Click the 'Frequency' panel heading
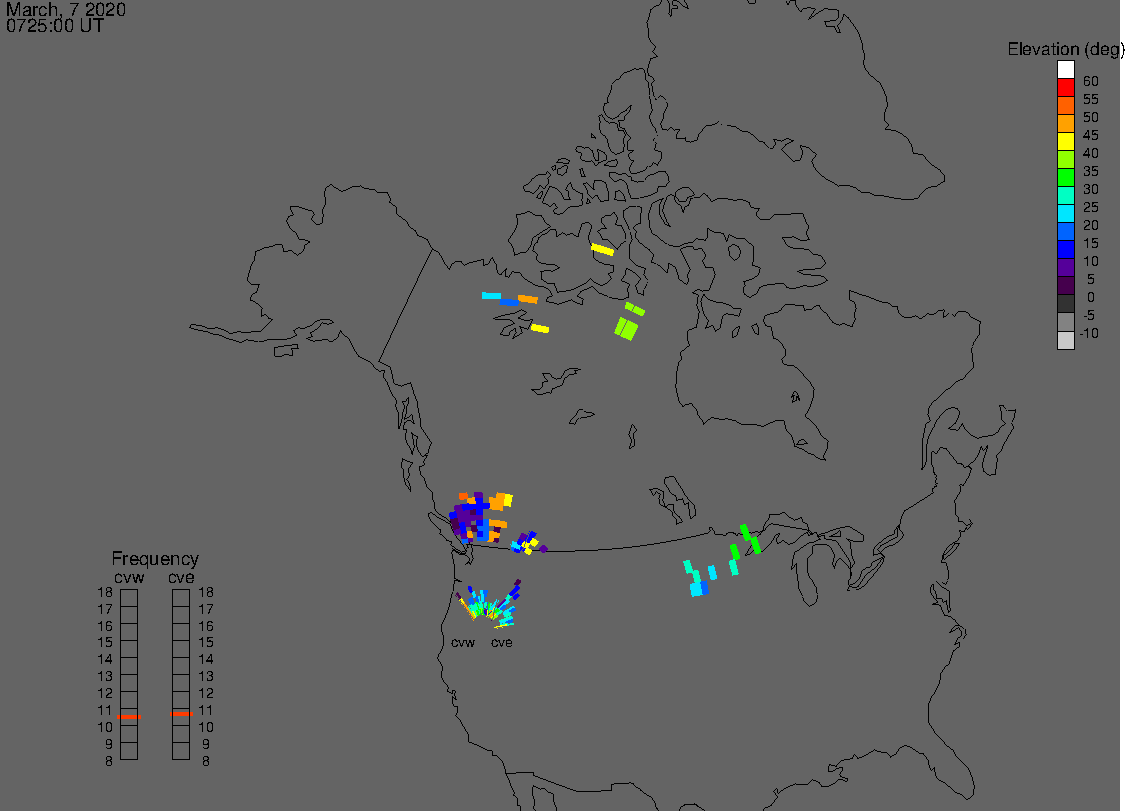The image size is (1125, 811). tap(155, 558)
